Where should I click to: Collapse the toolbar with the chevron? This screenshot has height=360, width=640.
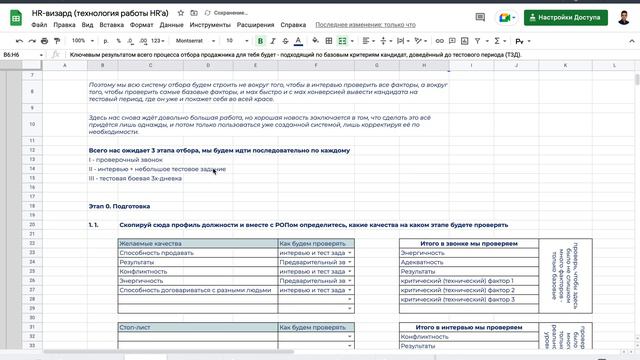pyautogui.click(x=631, y=41)
